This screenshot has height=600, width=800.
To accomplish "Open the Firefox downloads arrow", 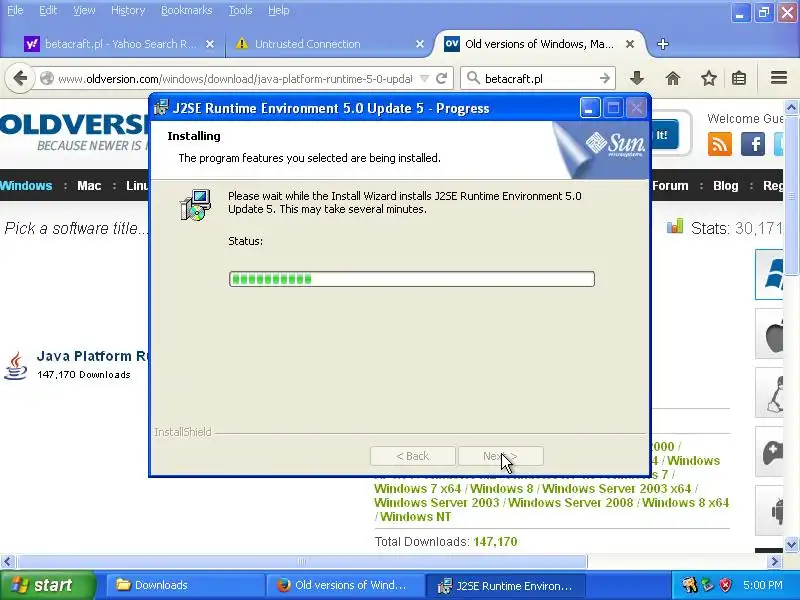I will 637,78.
